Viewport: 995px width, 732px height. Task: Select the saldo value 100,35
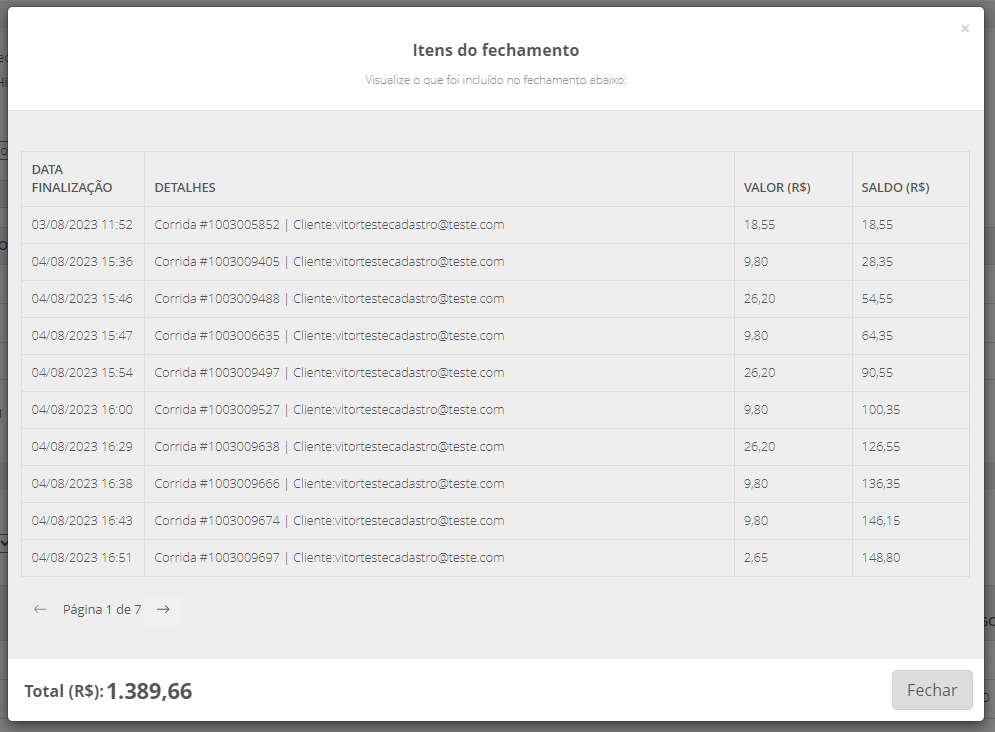[x=881, y=410]
